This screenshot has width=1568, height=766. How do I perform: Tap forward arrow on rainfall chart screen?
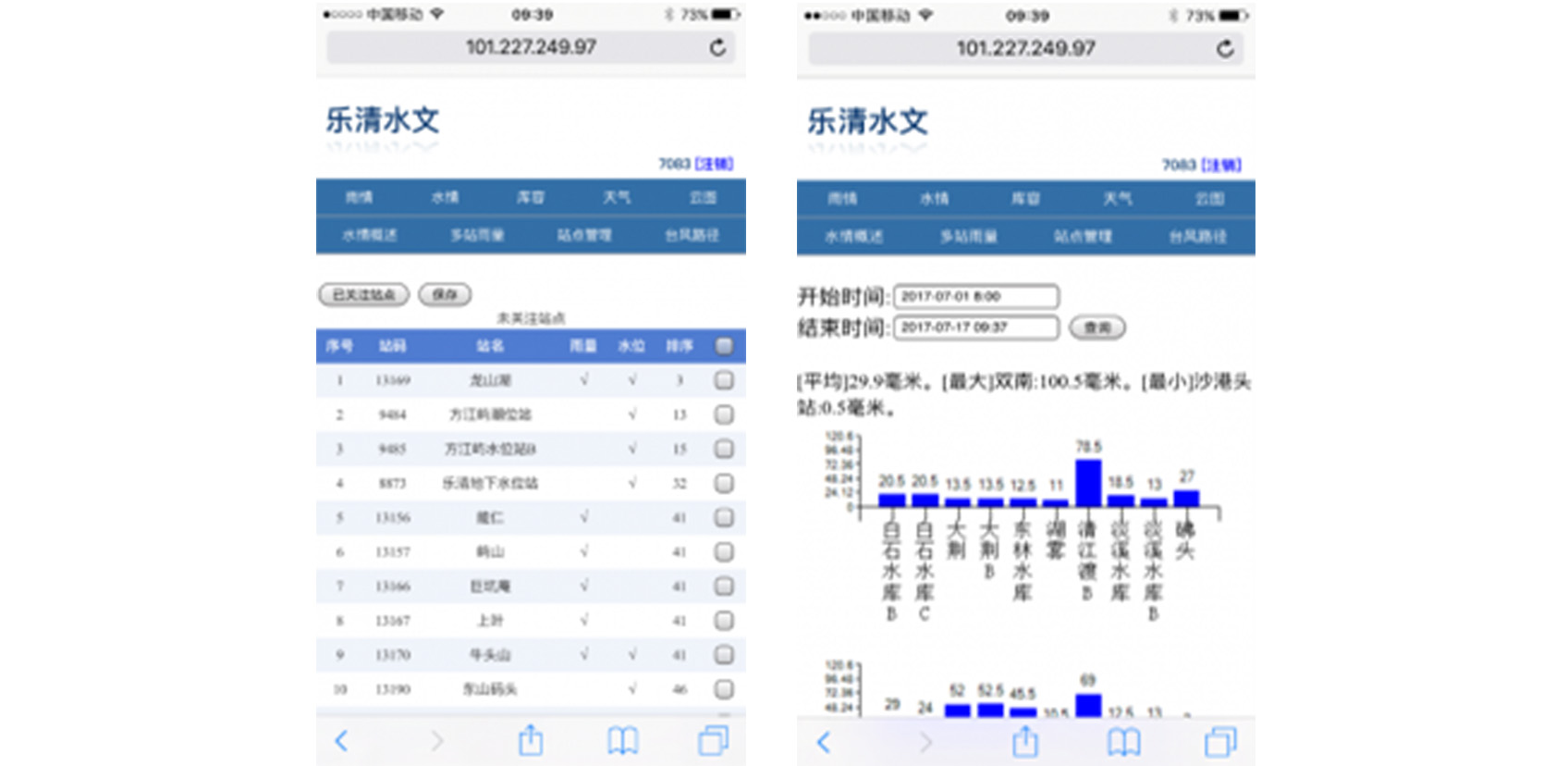click(x=925, y=742)
